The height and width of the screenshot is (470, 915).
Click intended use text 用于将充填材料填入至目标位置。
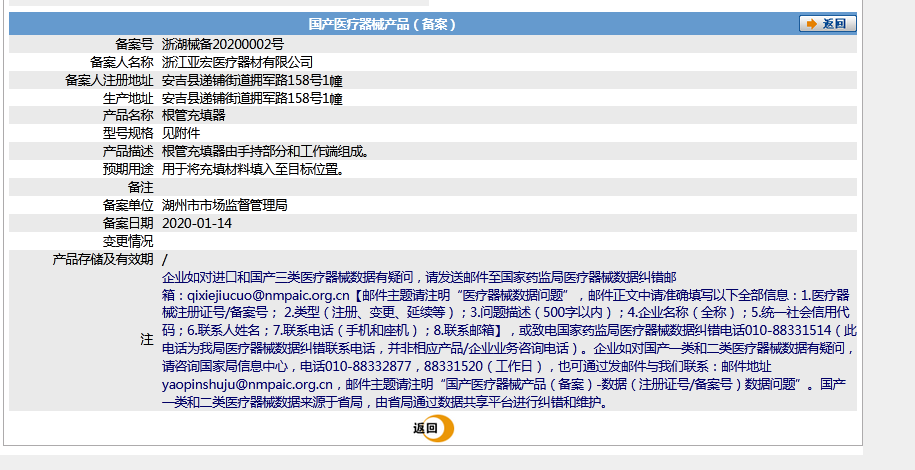[x=253, y=169]
